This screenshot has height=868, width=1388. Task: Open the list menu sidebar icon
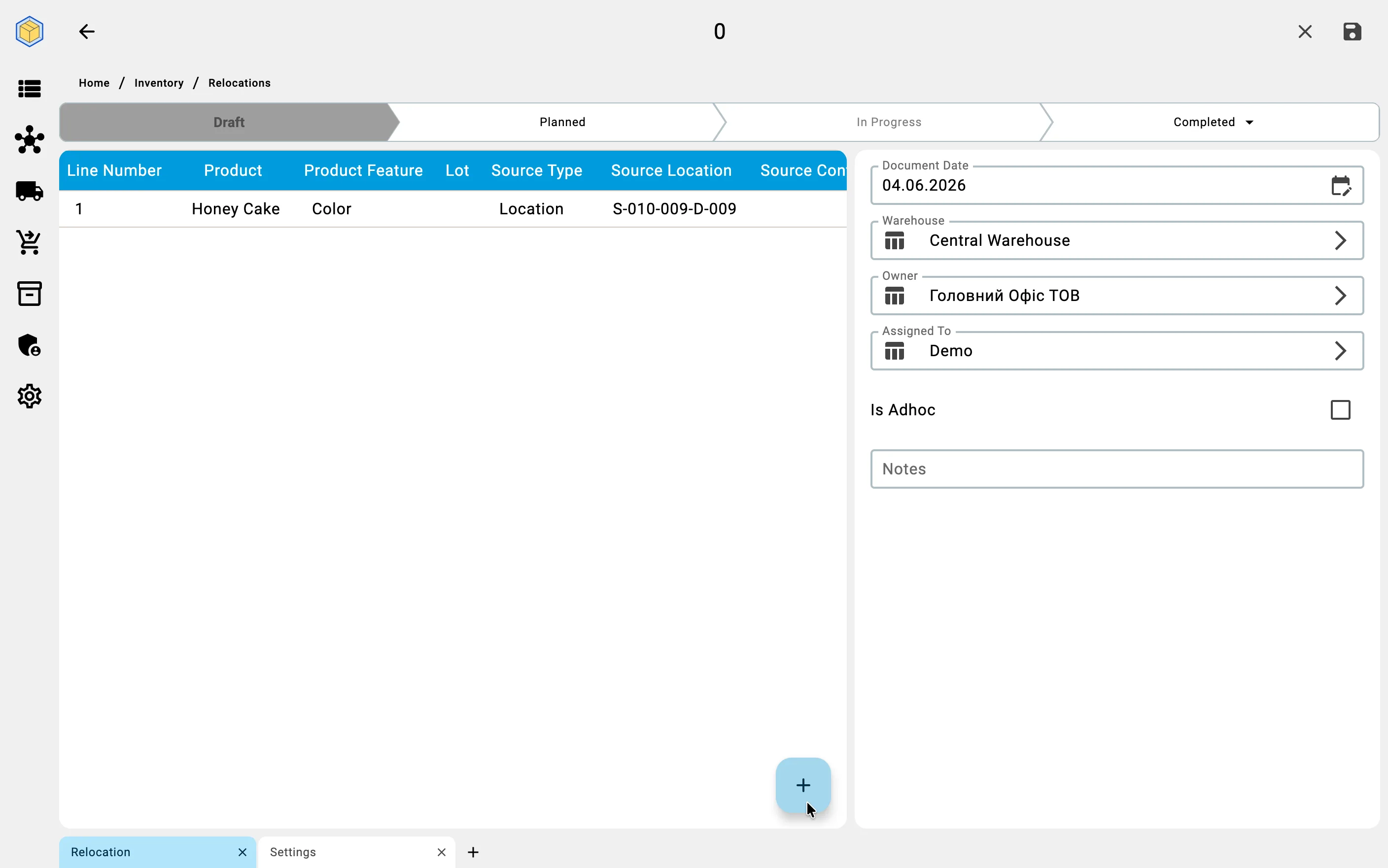click(x=29, y=88)
